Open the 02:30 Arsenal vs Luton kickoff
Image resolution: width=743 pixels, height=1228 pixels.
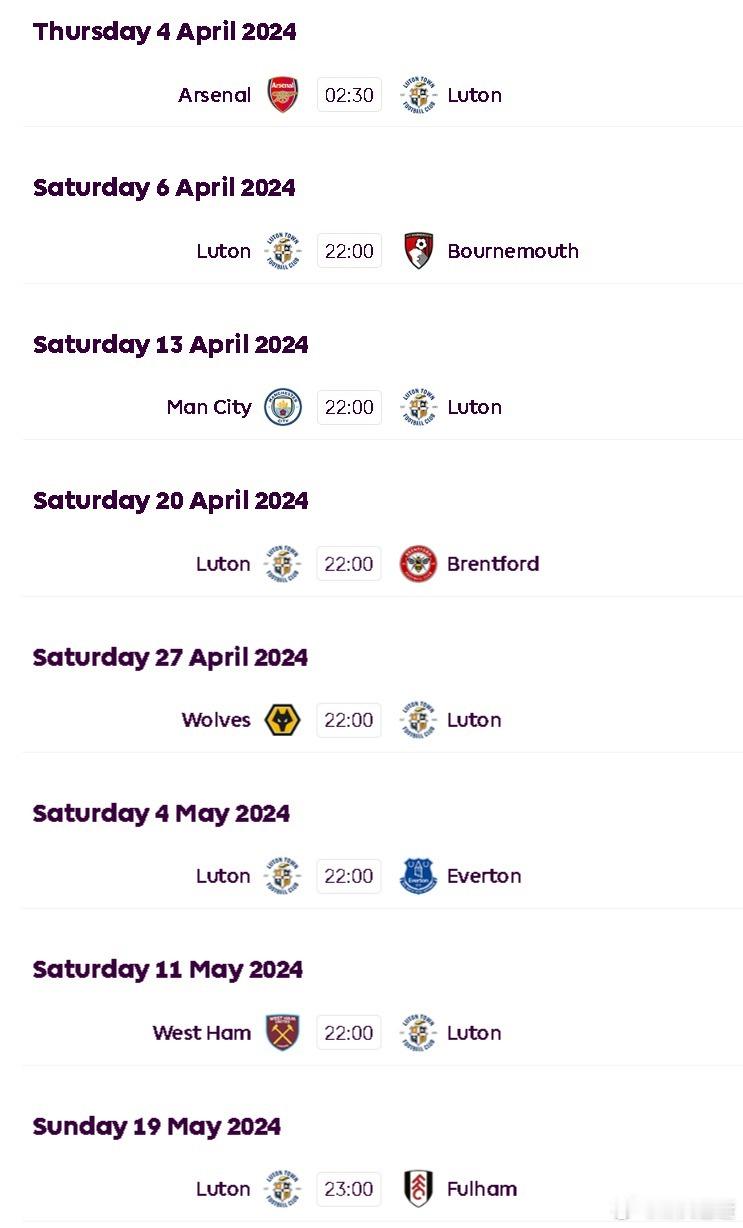click(x=349, y=95)
